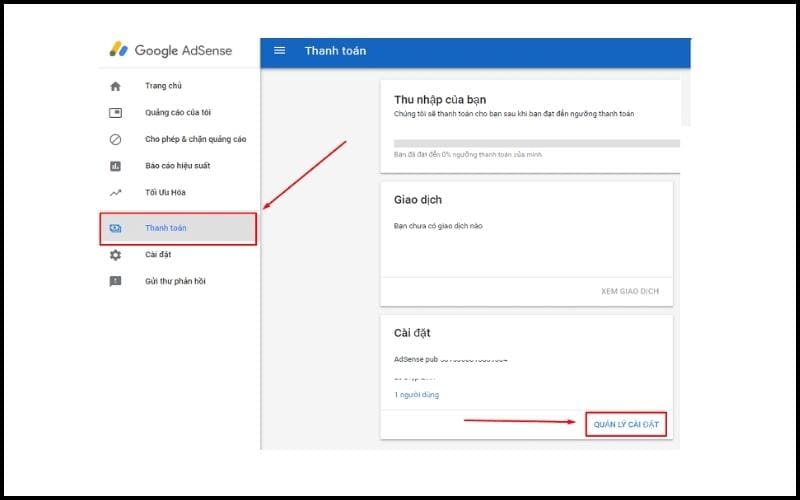Image resolution: width=800 pixels, height=500 pixels.
Task: Choose Gửi thư phản hồi
Action: [x=175, y=281]
